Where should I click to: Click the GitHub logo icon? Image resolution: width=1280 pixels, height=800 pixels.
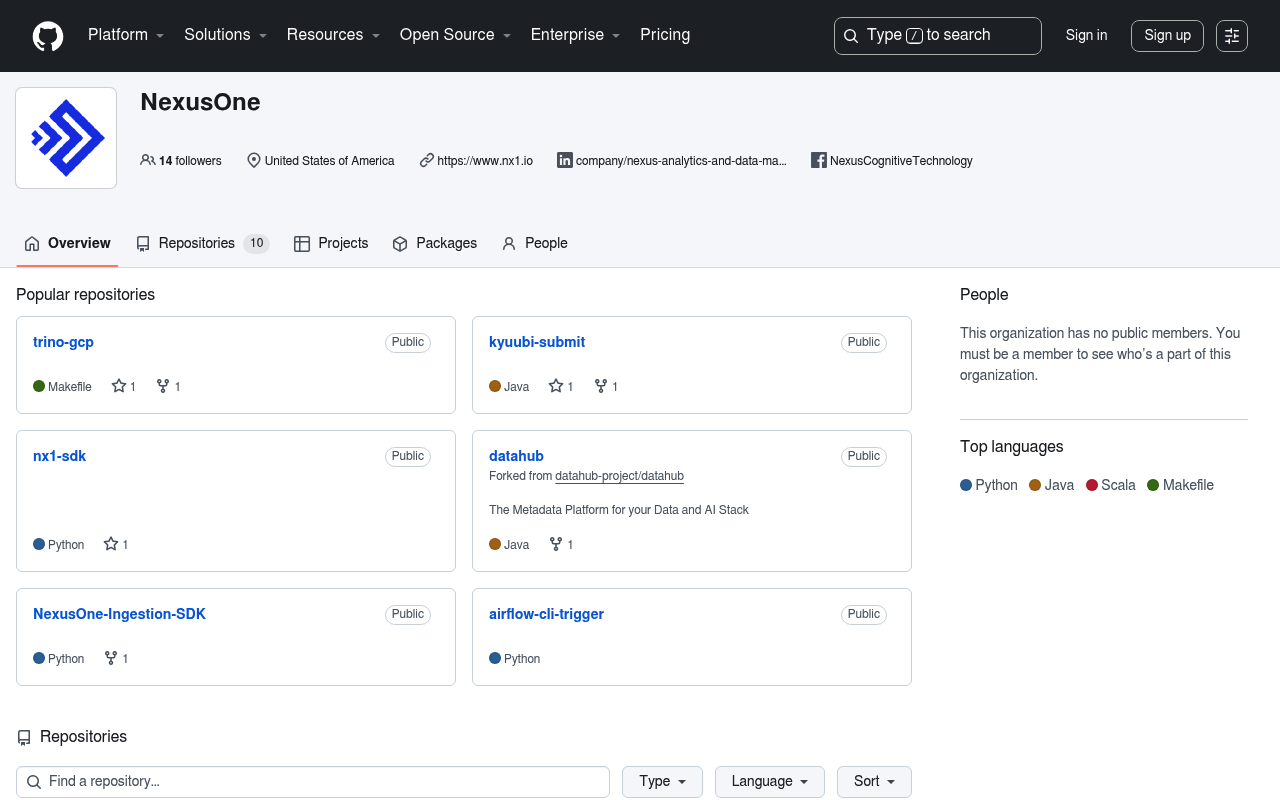click(48, 36)
